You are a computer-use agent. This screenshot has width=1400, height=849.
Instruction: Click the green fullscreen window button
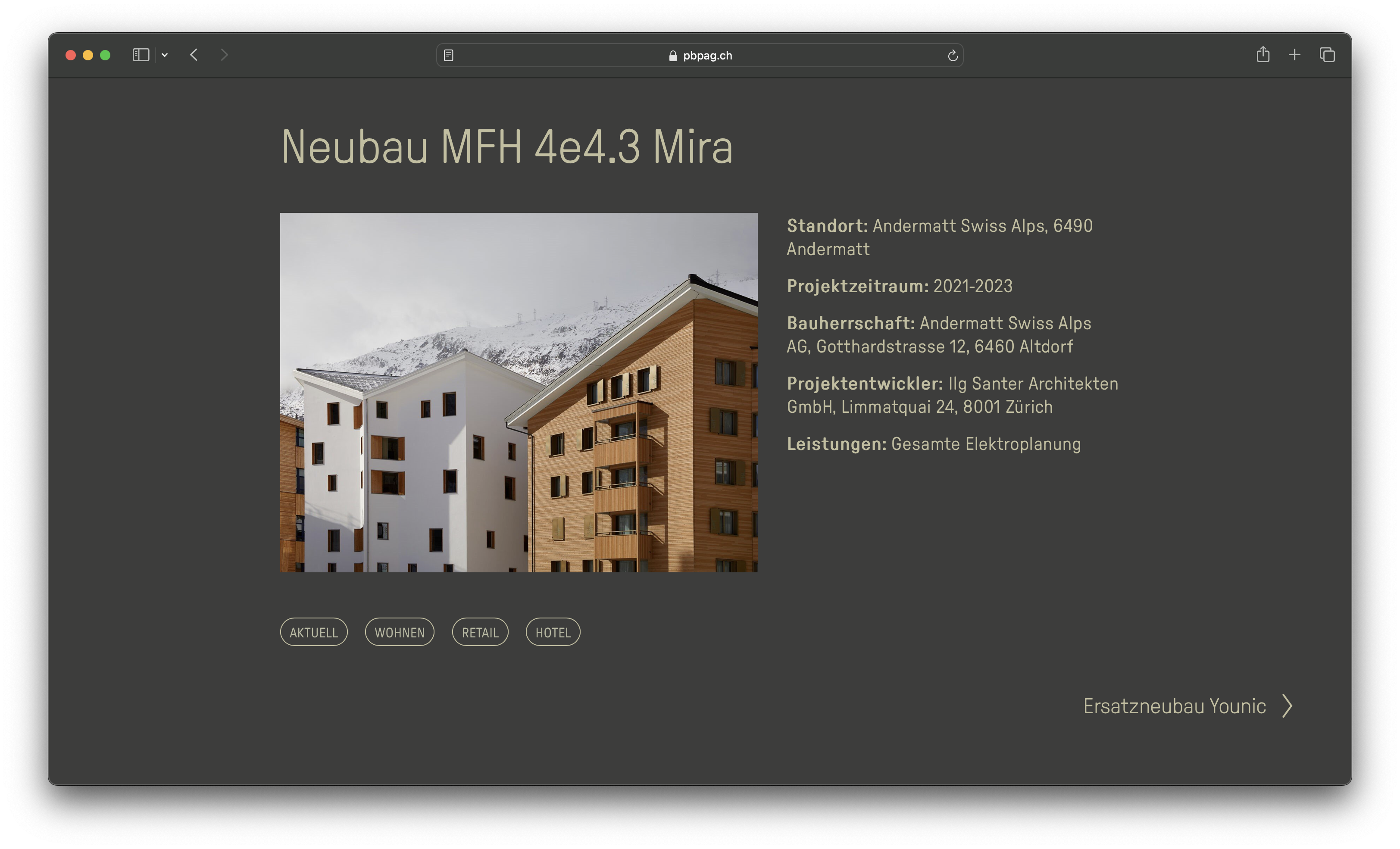(x=105, y=55)
